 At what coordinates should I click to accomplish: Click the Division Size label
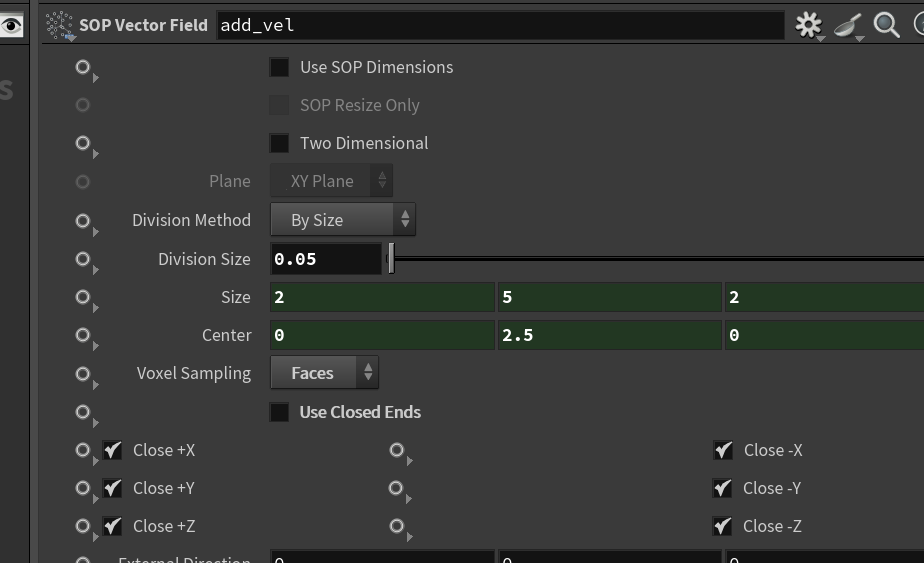pyautogui.click(x=204, y=259)
